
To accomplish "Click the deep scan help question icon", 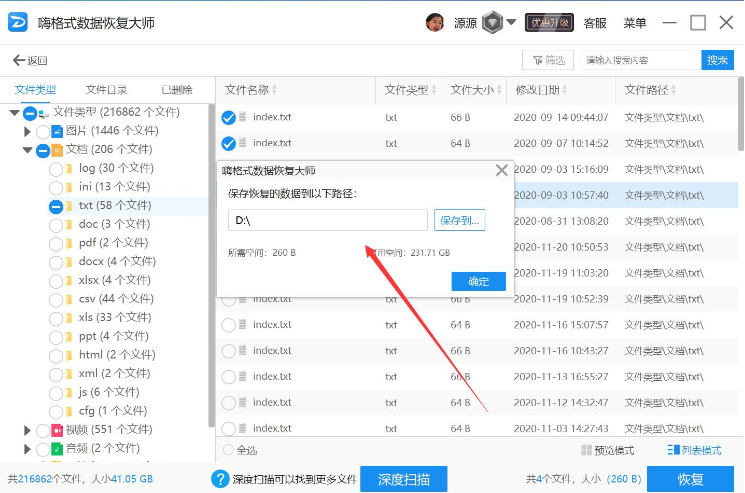I will tap(221, 479).
